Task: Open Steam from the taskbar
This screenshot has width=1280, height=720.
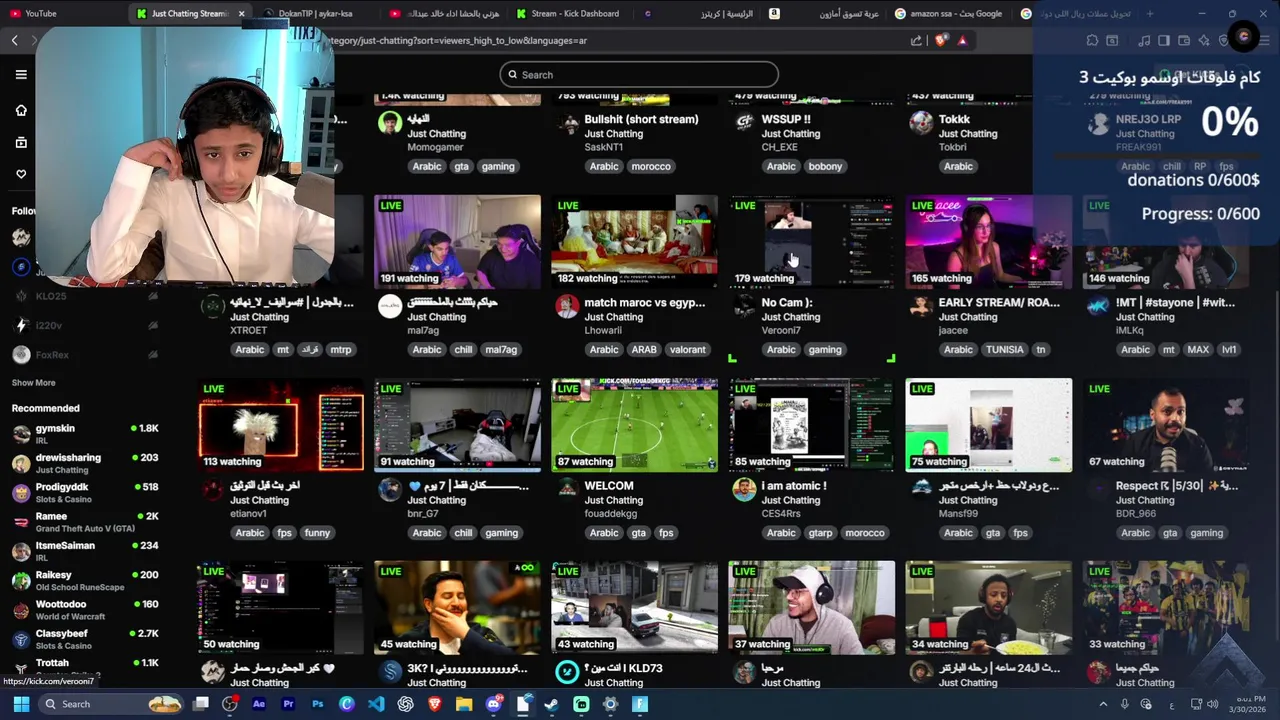Action: 552,704
